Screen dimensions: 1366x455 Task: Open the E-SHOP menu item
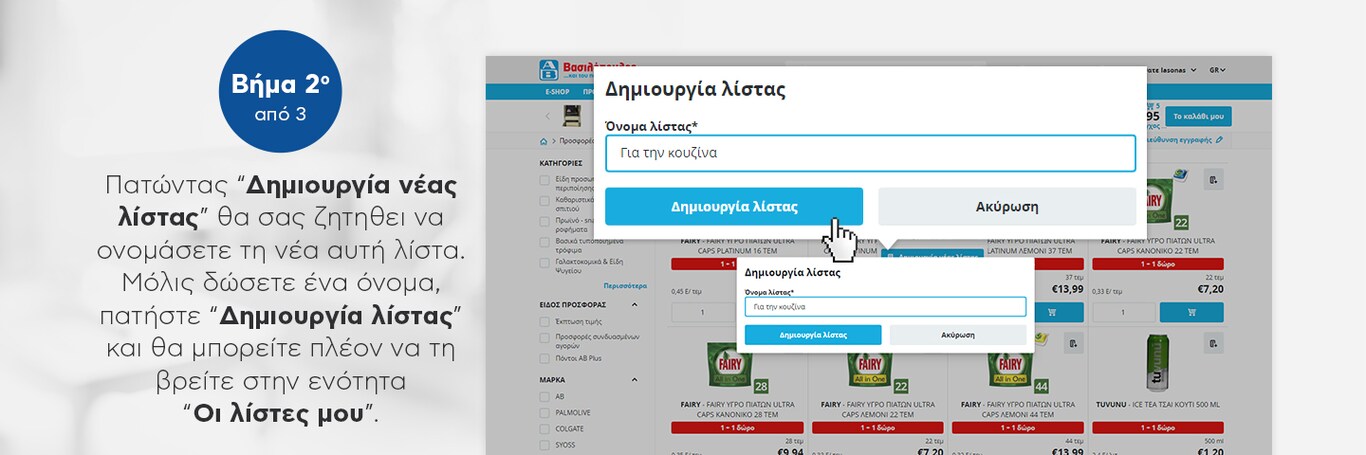557,92
